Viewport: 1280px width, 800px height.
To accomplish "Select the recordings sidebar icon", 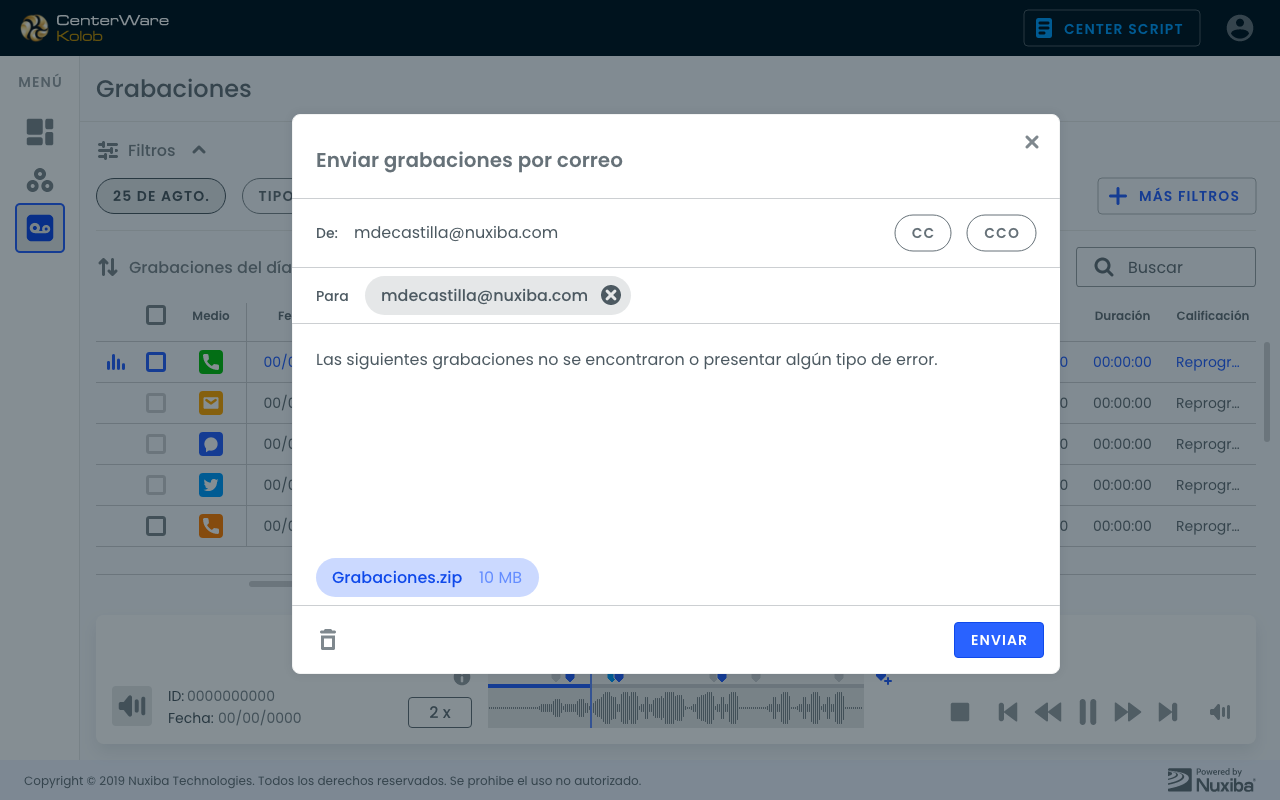I will (x=40, y=228).
